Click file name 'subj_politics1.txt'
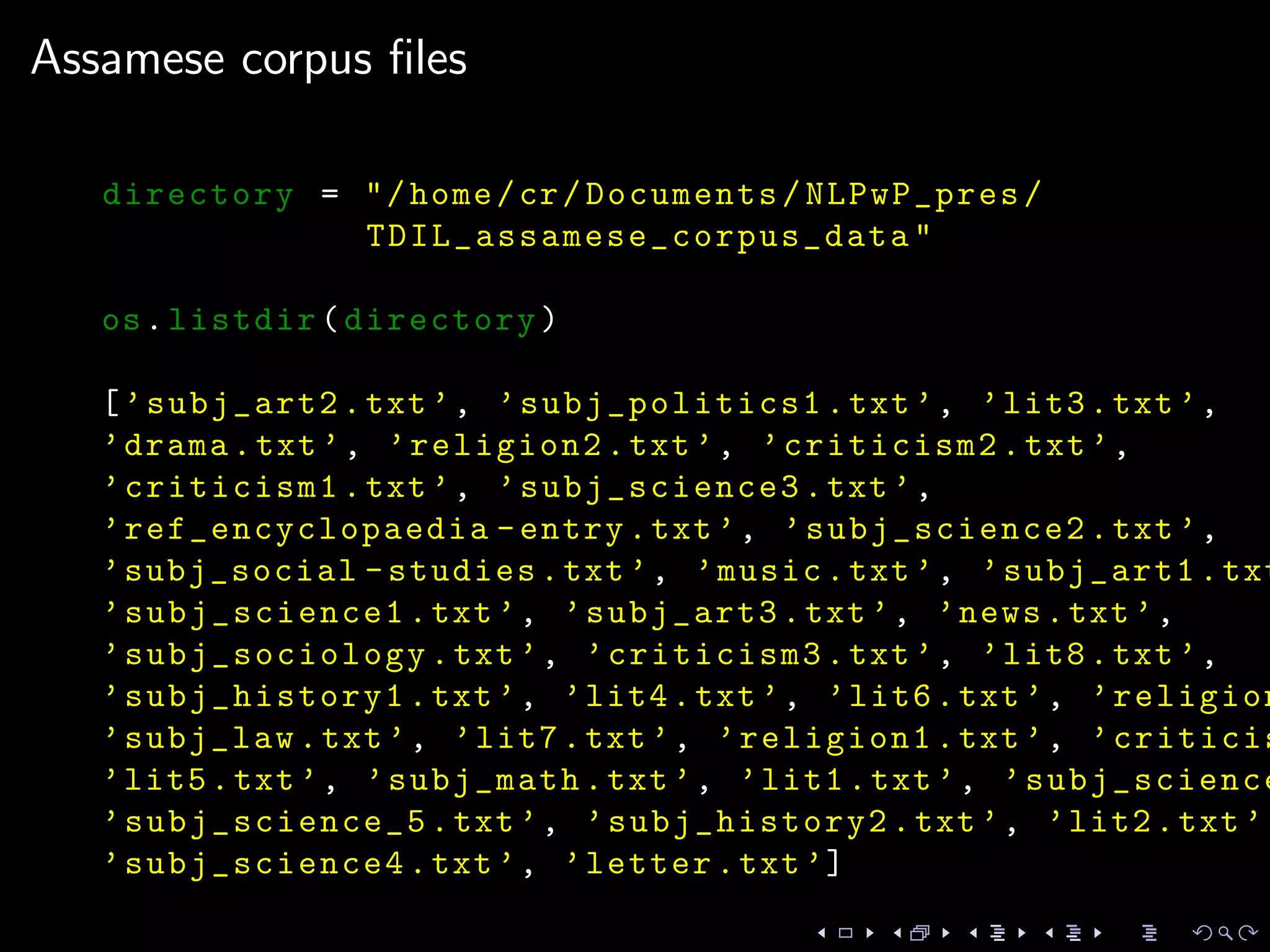1270x952 pixels. [714, 405]
